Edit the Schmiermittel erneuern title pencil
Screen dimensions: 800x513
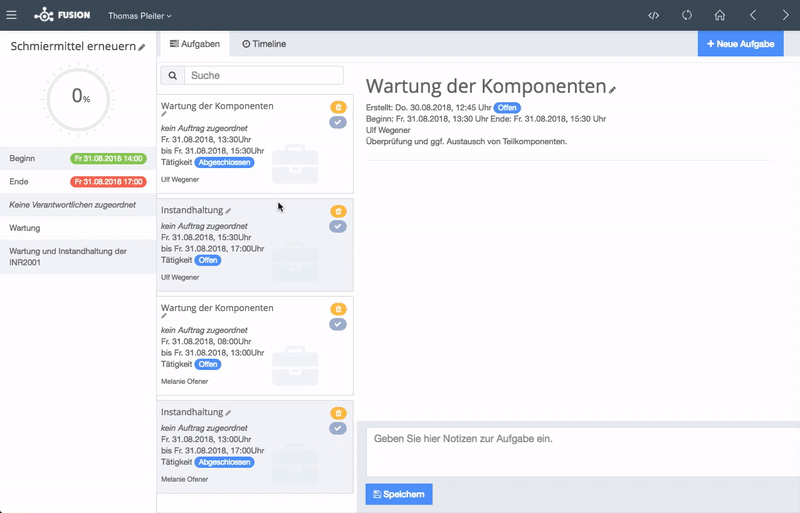coord(142,47)
